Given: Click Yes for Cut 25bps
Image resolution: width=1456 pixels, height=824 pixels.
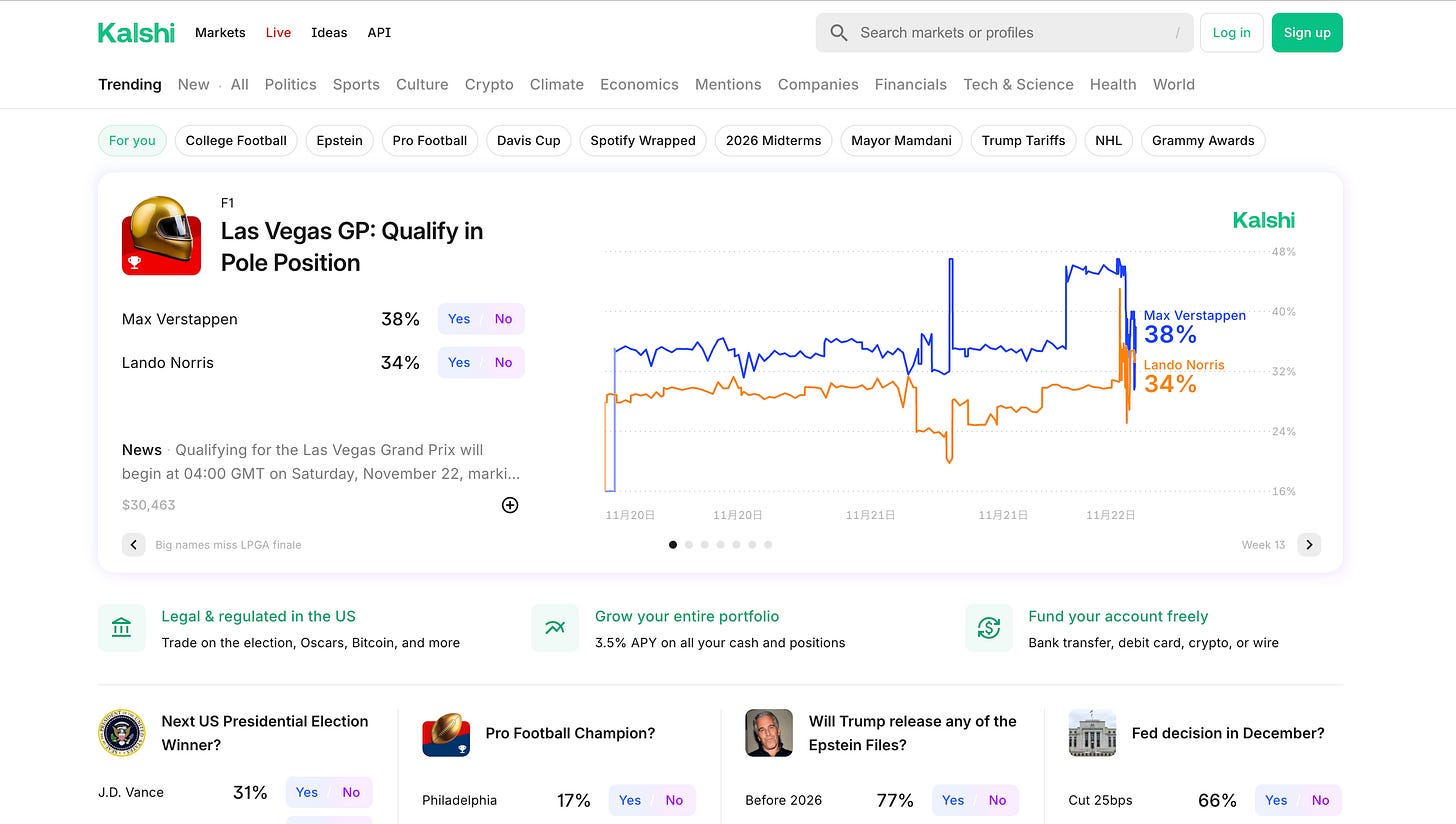Looking at the screenshot, I should [x=1276, y=800].
